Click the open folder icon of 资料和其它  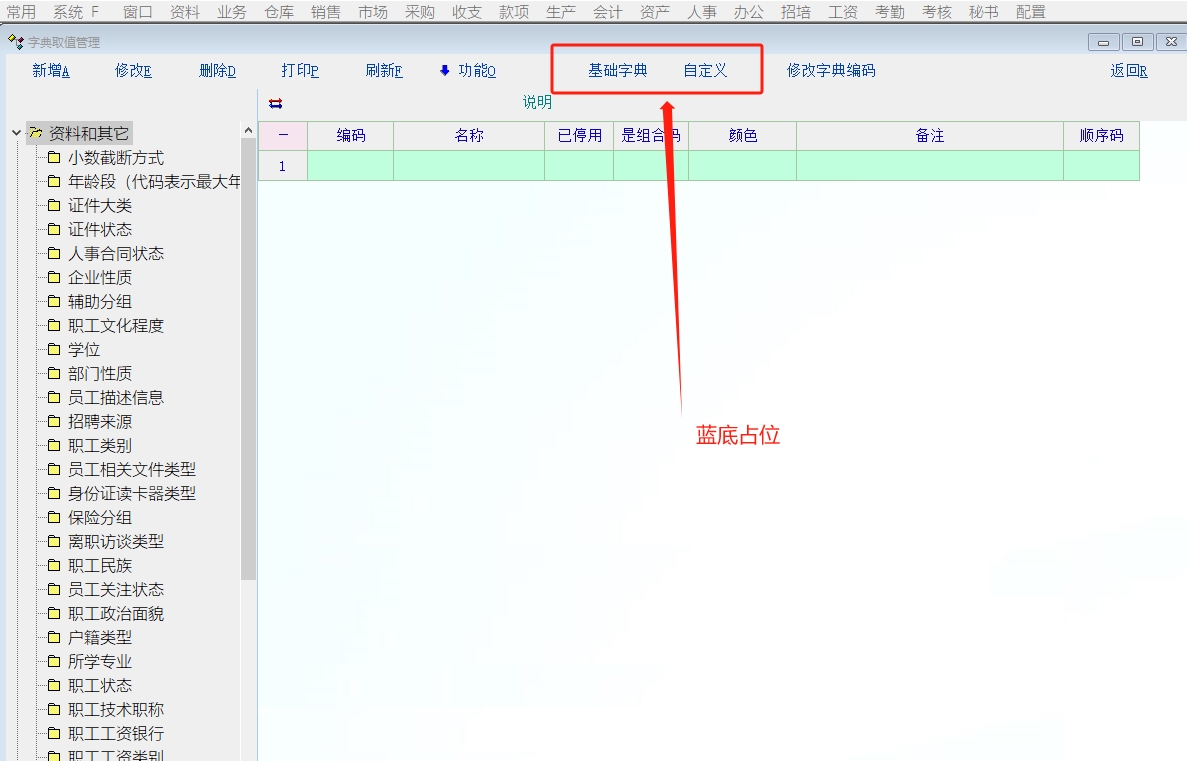pyautogui.click(x=36, y=133)
